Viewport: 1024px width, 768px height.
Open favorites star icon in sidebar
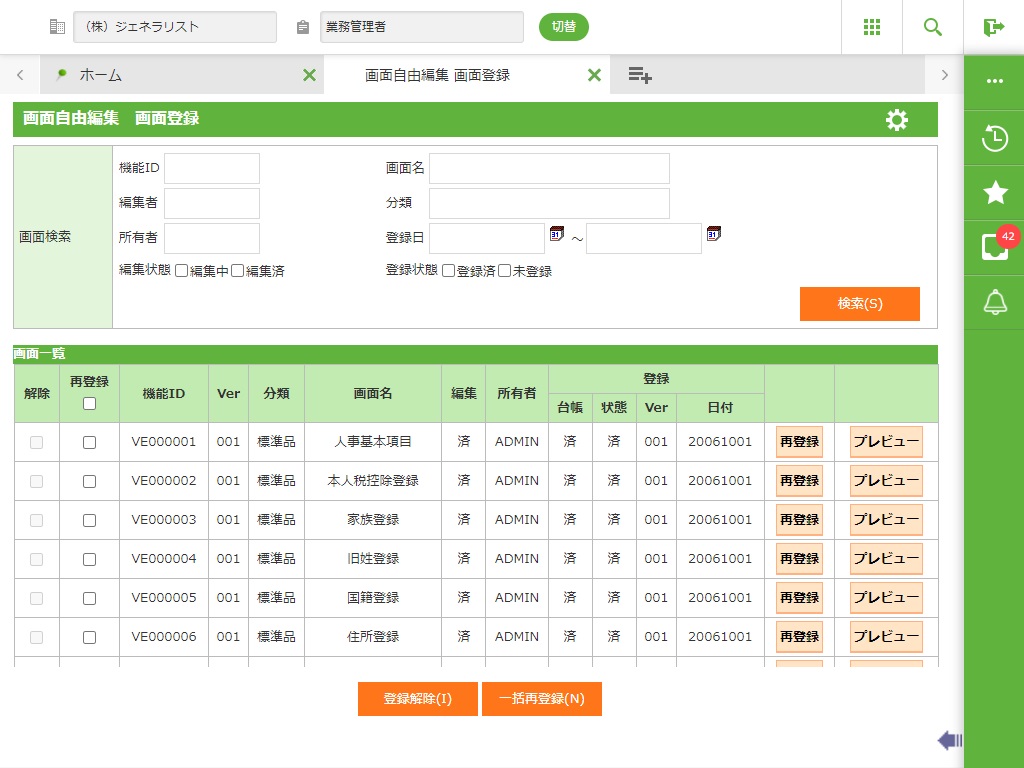click(994, 193)
